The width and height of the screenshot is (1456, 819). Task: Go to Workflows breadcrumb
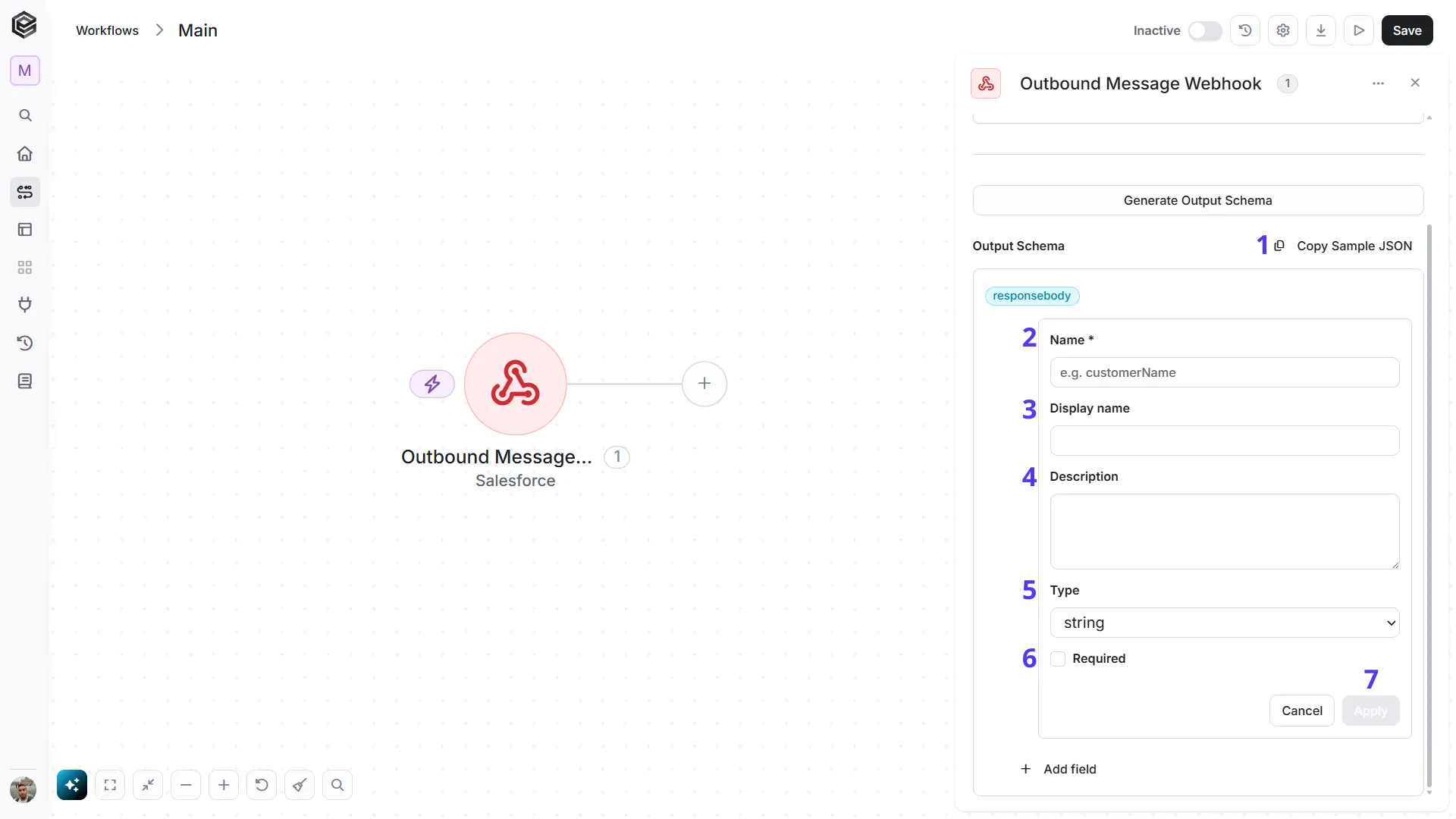pyautogui.click(x=107, y=30)
